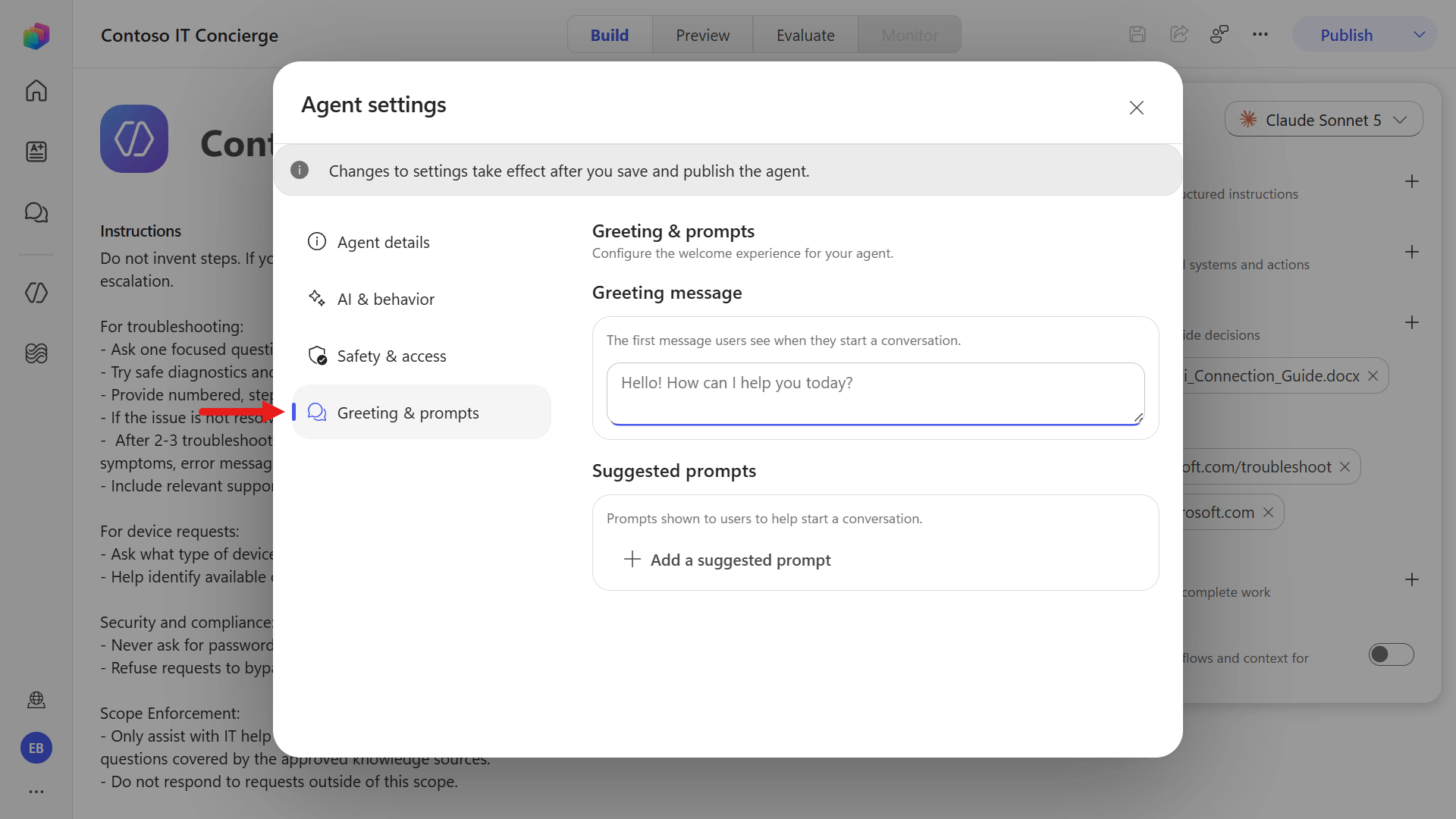Switch to the Build tab
This screenshot has height=819, width=1456.
tap(610, 35)
